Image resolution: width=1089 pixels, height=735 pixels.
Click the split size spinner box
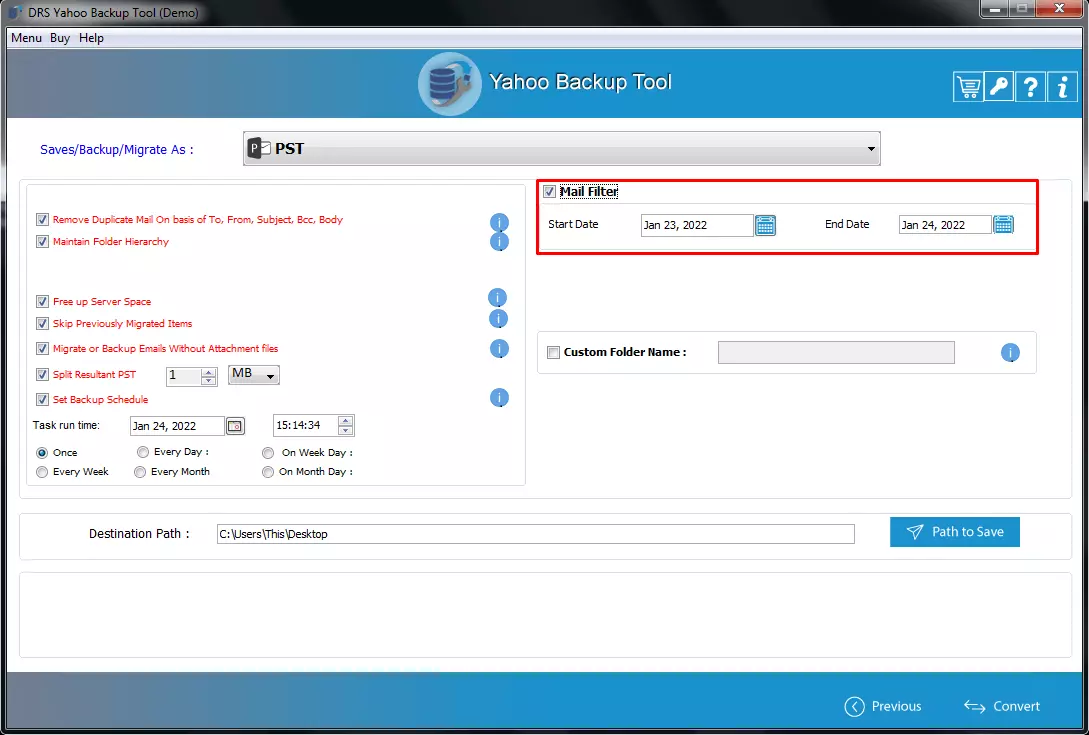[192, 376]
